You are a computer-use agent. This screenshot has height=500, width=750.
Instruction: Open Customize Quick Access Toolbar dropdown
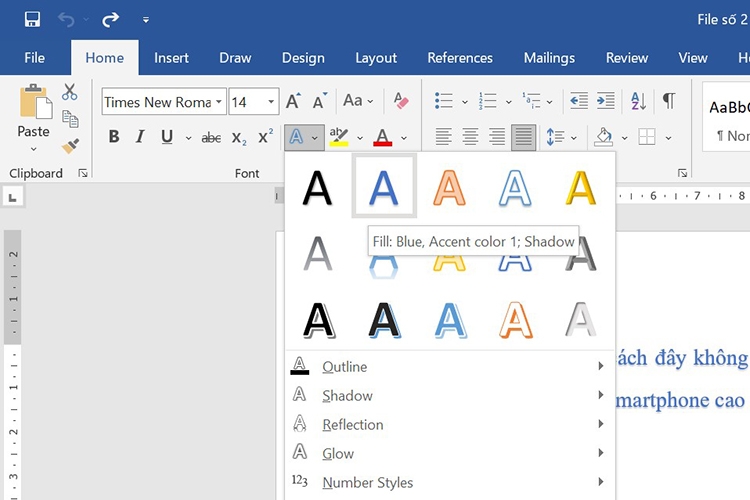(x=146, y=20)
